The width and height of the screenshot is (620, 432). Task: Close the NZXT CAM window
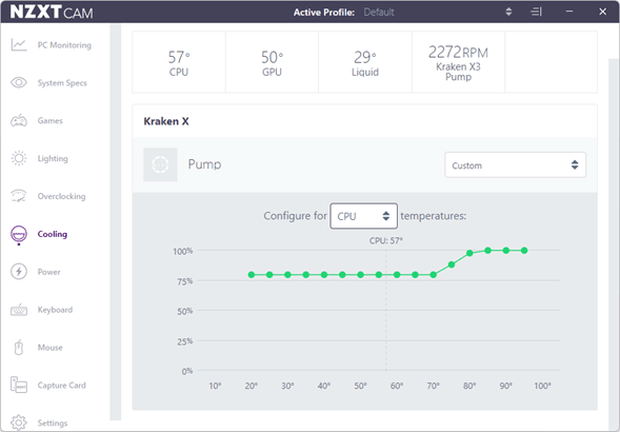603,11
